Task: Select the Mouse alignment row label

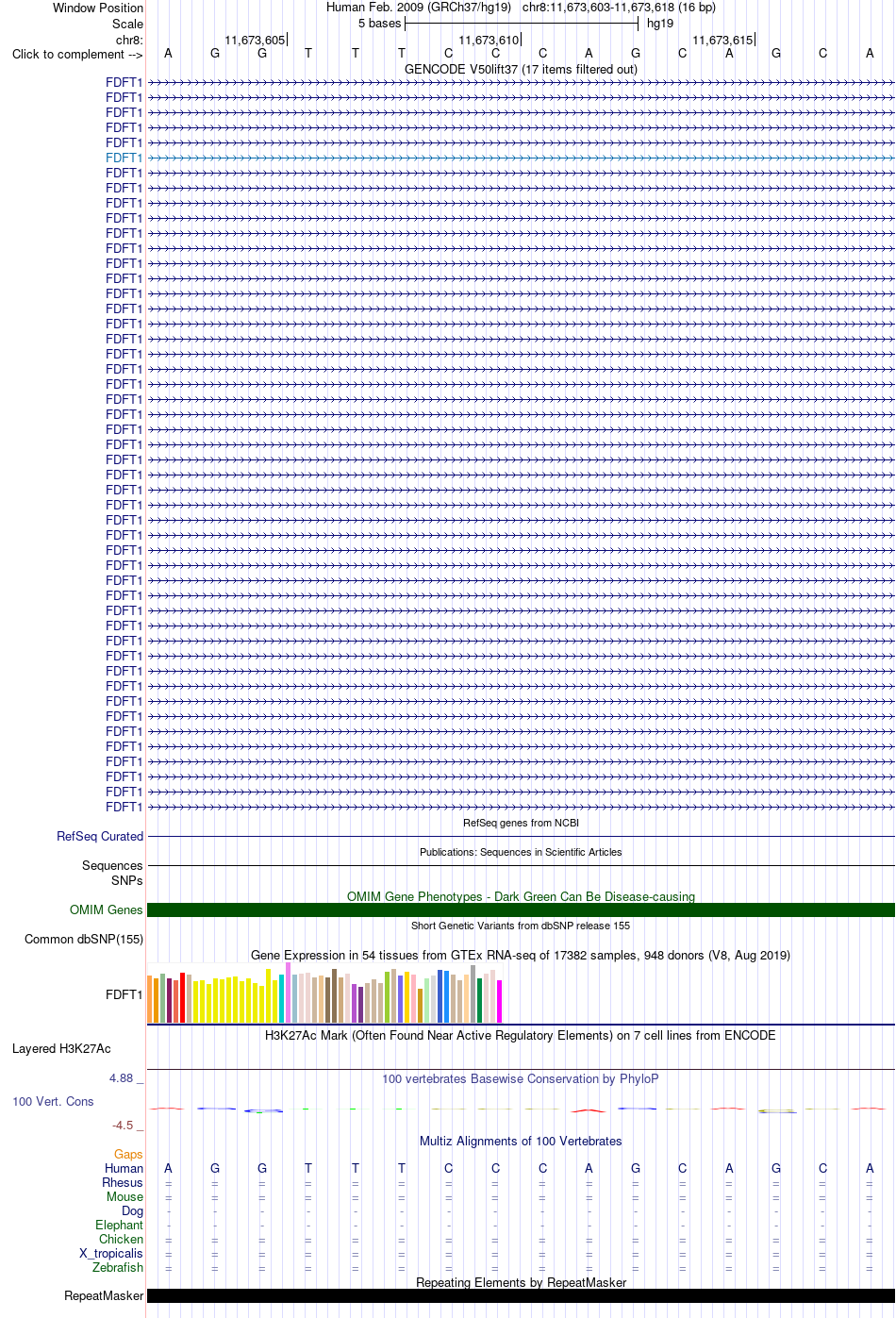Action: [x=124, y=1196]
